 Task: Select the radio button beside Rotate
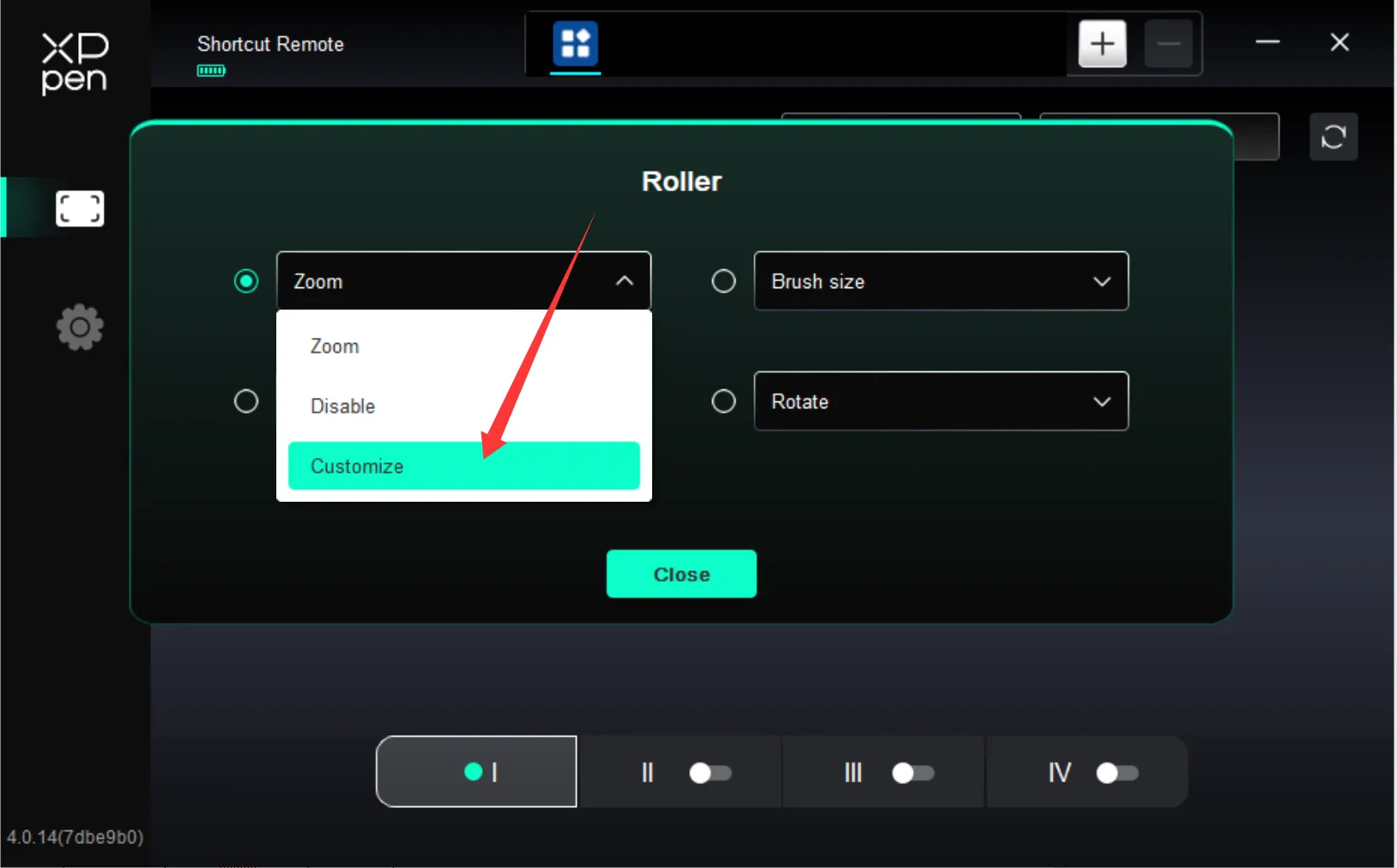click(x=723, y=401)
